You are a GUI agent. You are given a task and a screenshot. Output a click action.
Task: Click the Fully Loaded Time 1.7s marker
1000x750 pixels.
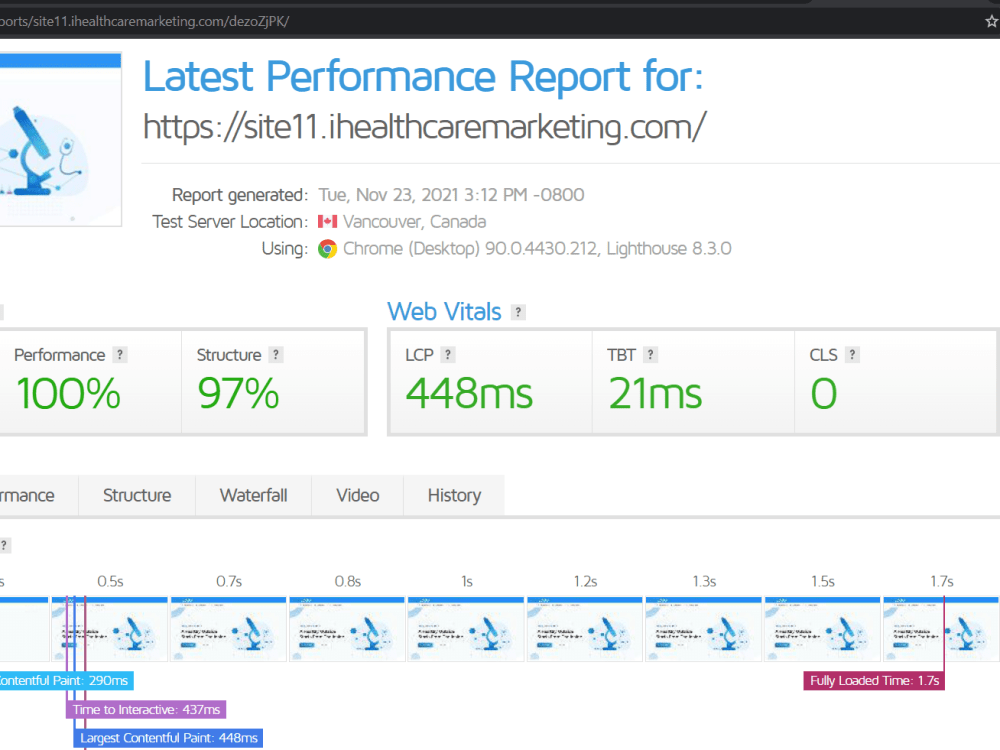click(874, 680)
